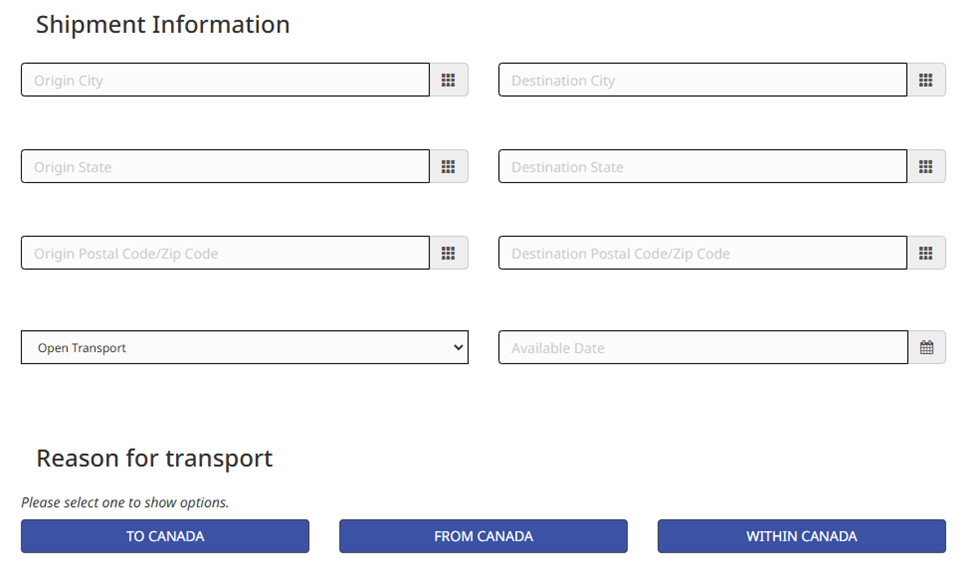
Task: Click the Origin Postal Code/Zip Code field
Action: pos(225,253)
